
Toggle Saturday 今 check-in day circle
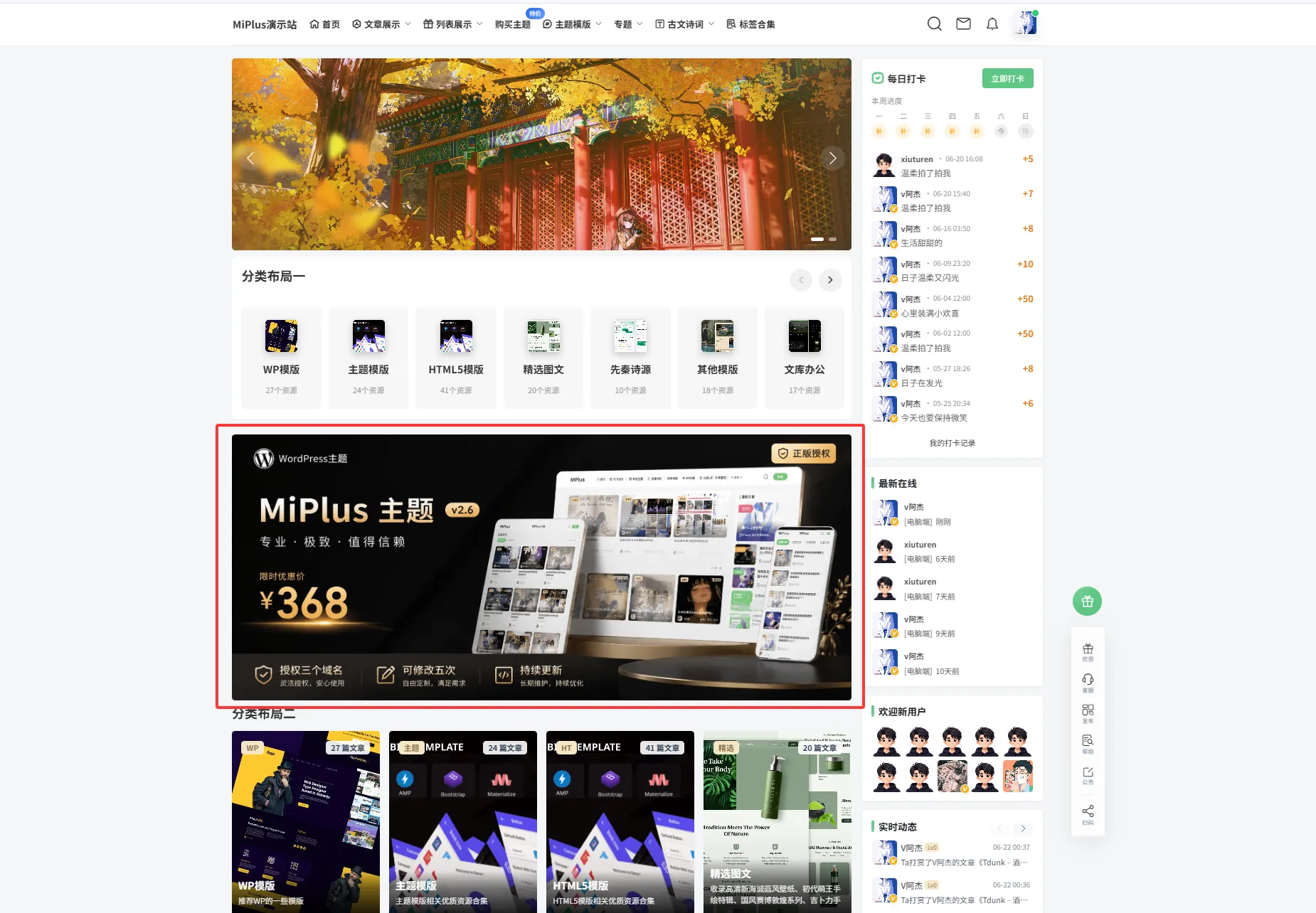(1001, 132)
